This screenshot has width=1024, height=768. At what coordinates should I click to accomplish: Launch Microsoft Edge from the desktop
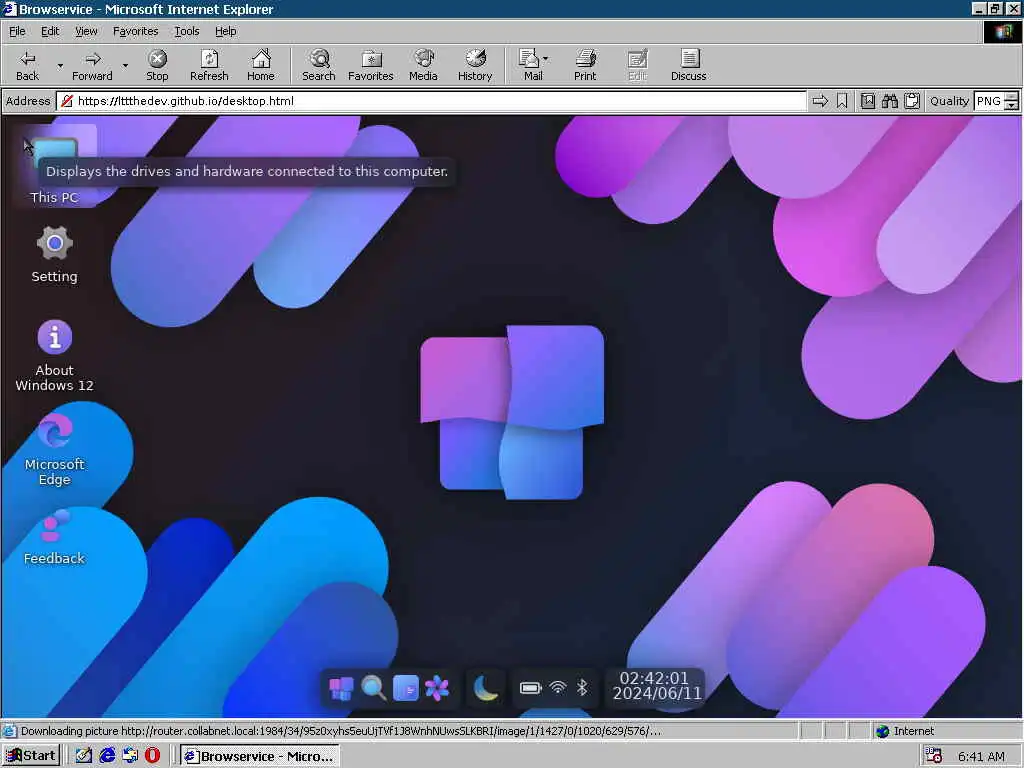pyautogui.click(x=54, y=451)
